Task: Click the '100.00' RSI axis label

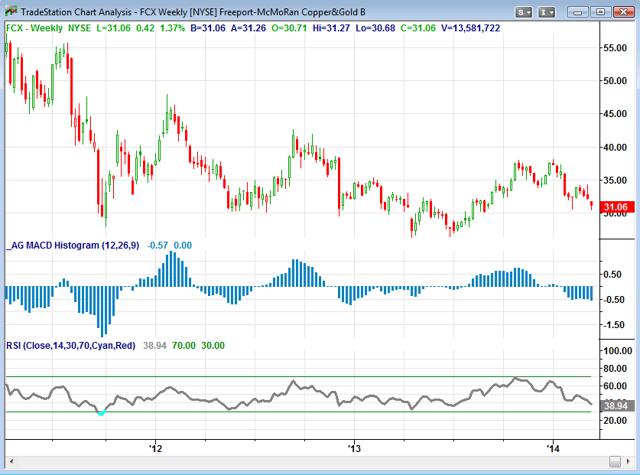Action: [x=618, y=351]
